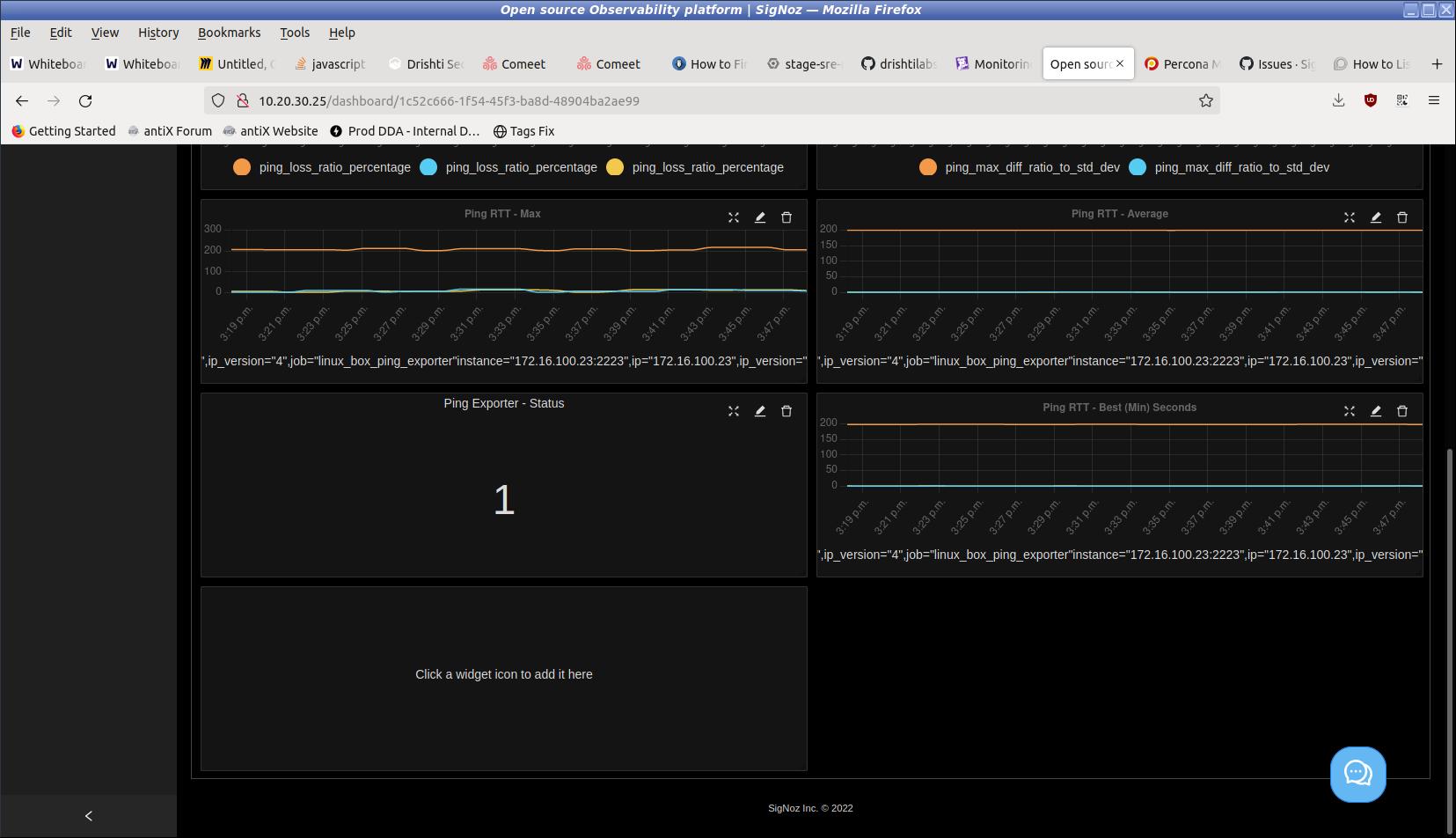The image size is (1456, 838).
Task: Open the Tools menu
Action: coord(295,33)
